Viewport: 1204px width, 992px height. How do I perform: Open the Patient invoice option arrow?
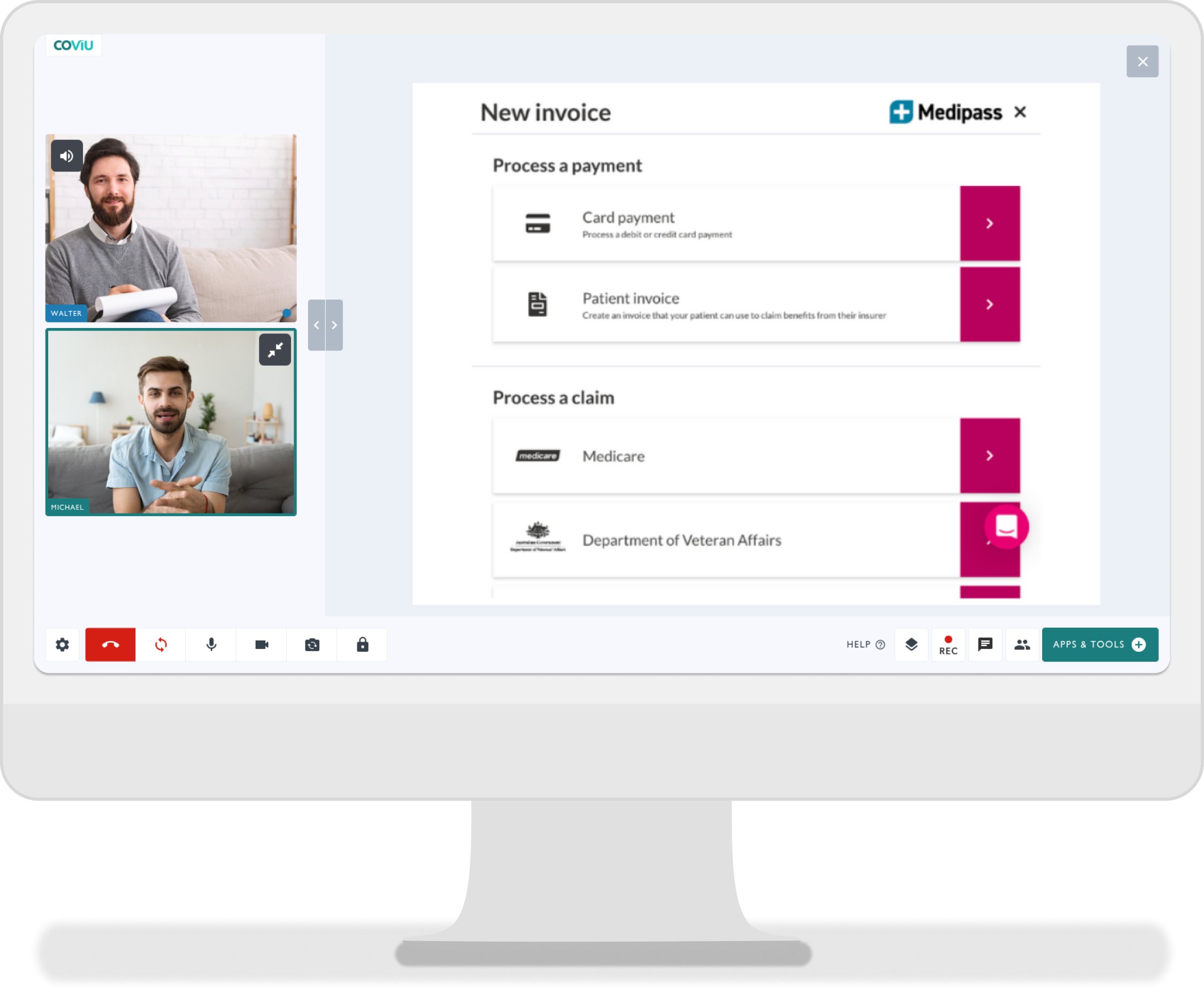coord(989,304)
